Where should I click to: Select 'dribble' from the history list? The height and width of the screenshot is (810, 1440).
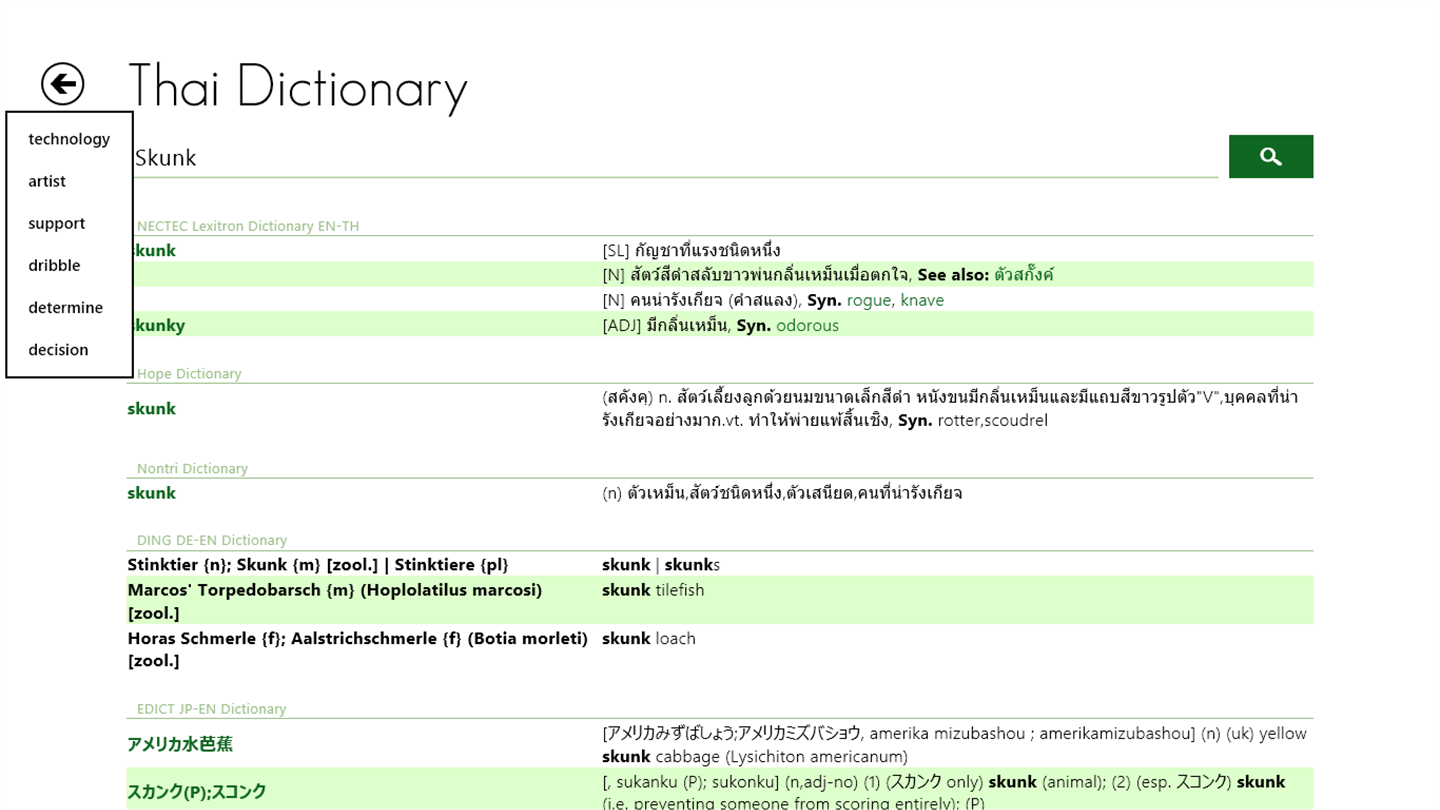pyautogui.click(x=54, y=265)
